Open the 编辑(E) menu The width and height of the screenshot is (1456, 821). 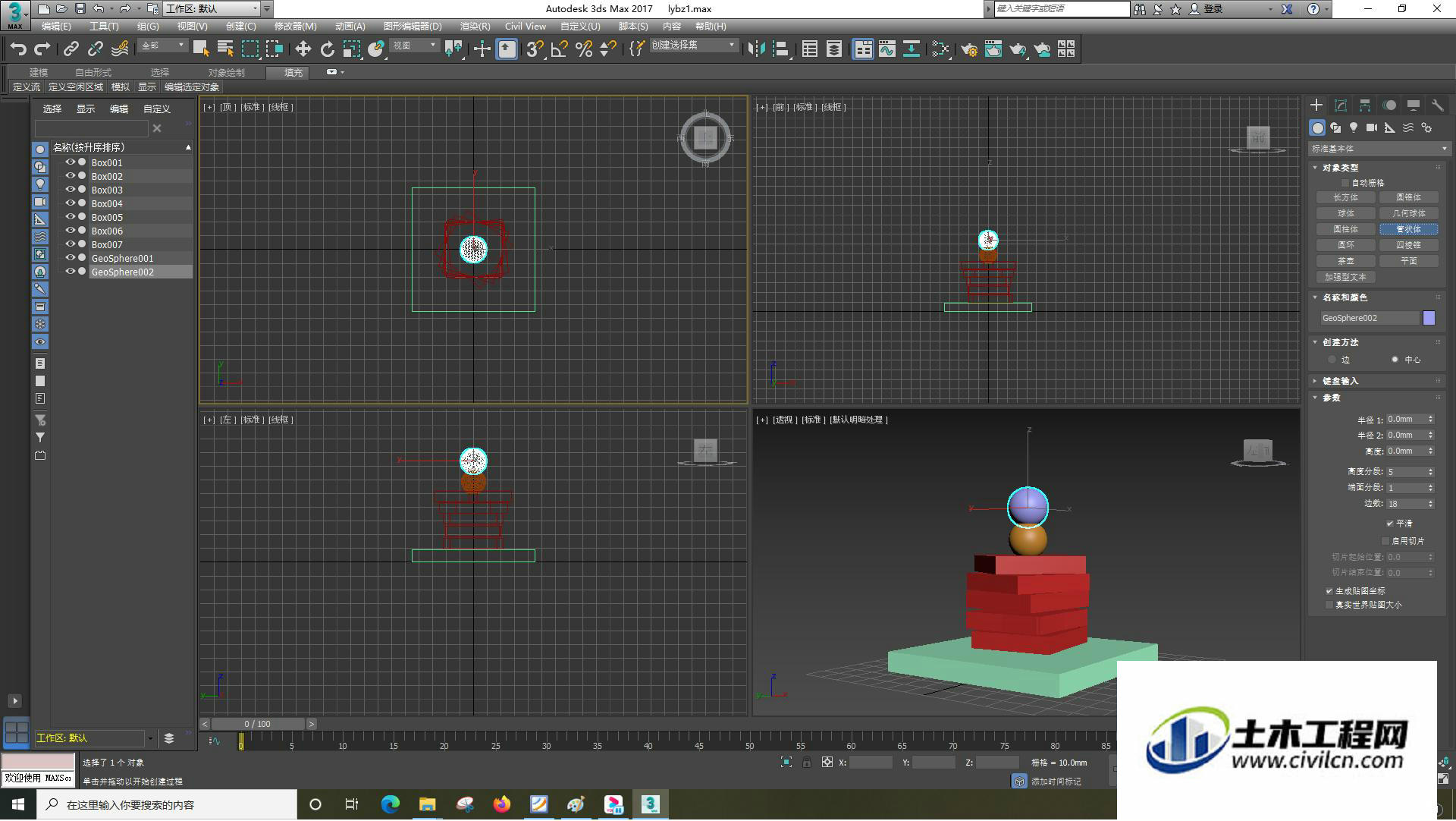(x=56, y=26)
